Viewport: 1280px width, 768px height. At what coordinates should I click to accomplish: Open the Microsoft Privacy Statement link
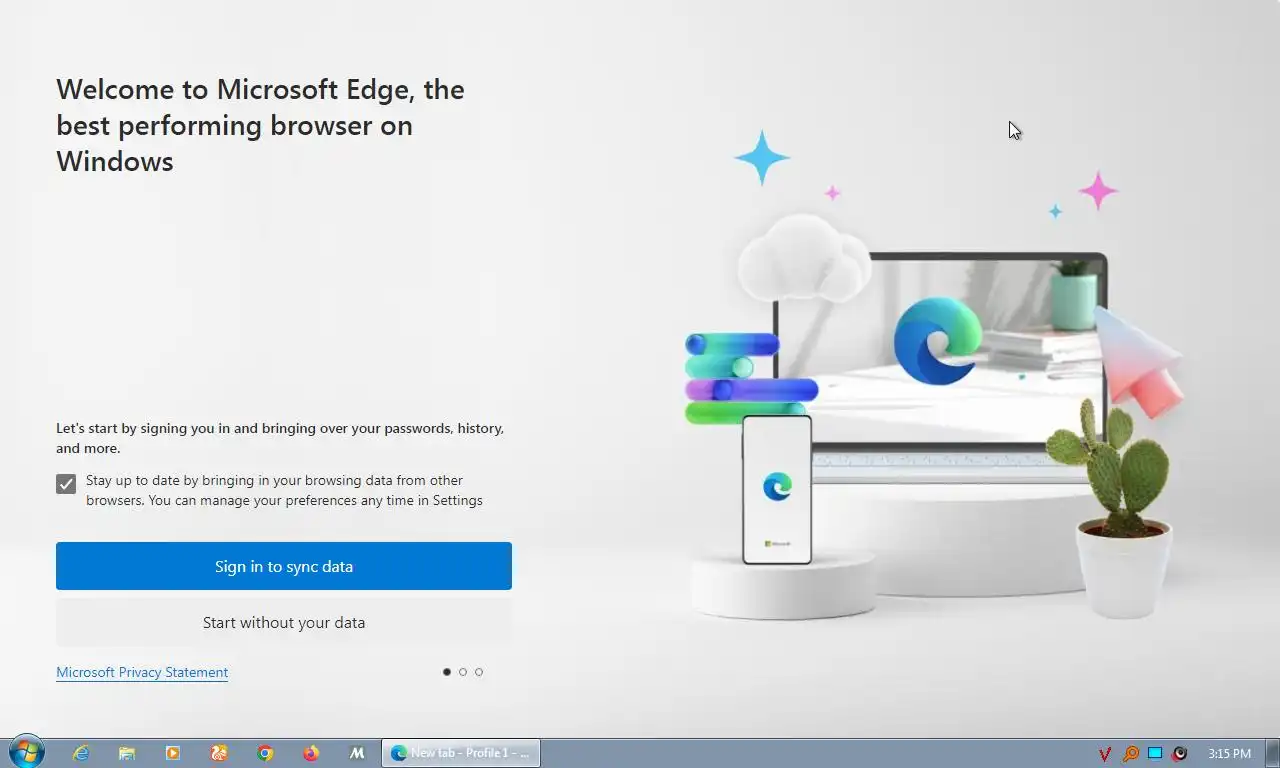point(142,672)
